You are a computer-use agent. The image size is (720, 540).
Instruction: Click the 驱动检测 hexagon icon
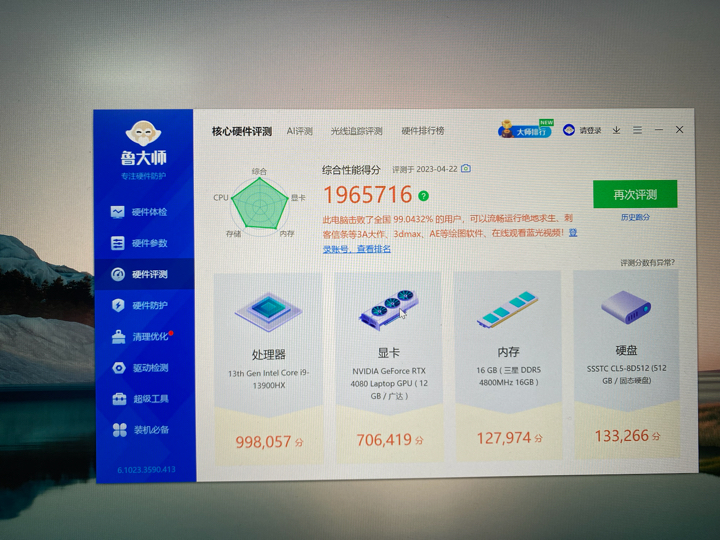pos(119,368)
